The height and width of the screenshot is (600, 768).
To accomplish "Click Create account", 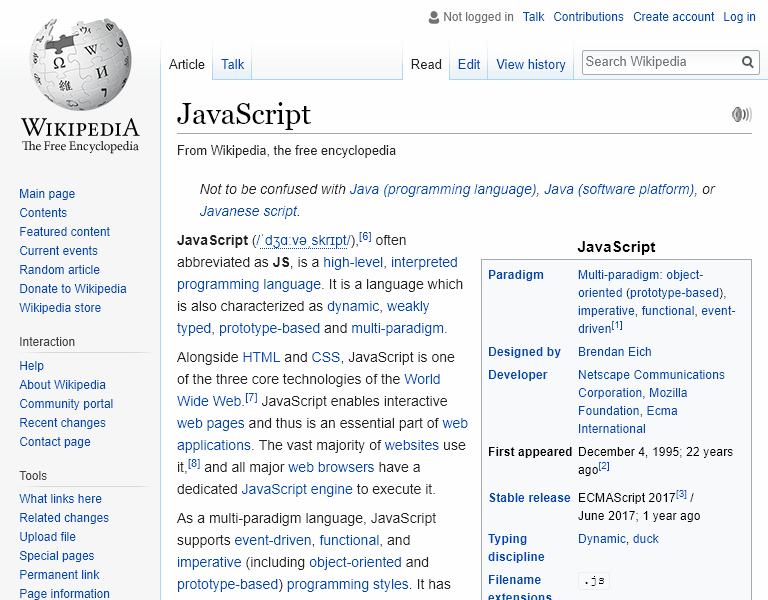I will 673,17.
